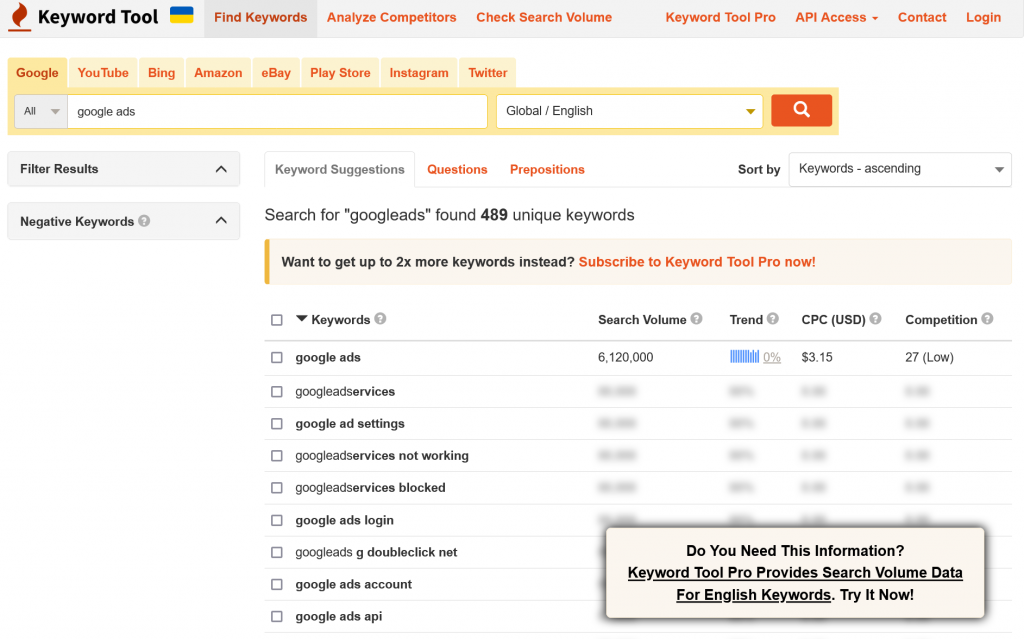The width and height of the screenshot is (1024, 639).
Task: Tick the google ads account checkbox
Action: 277,584
